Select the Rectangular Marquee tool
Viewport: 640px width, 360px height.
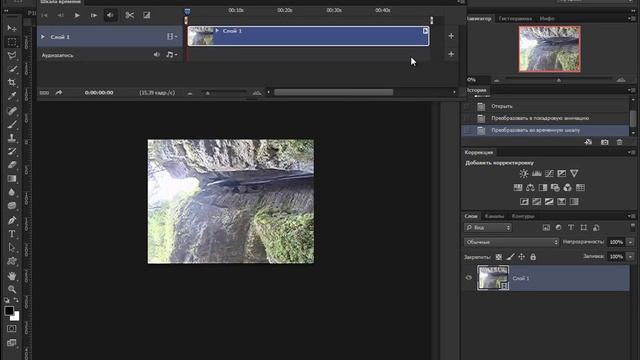pos(12,42)
